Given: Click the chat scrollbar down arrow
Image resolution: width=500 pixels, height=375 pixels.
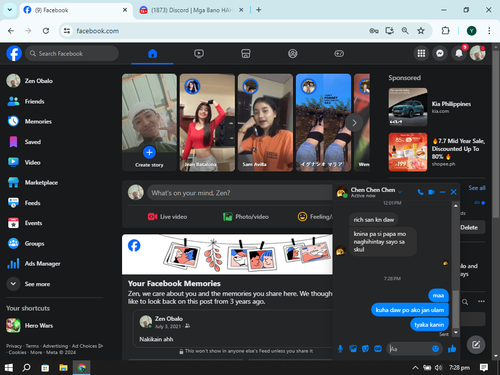Looking at the screenshot, I should coord(456,332).
